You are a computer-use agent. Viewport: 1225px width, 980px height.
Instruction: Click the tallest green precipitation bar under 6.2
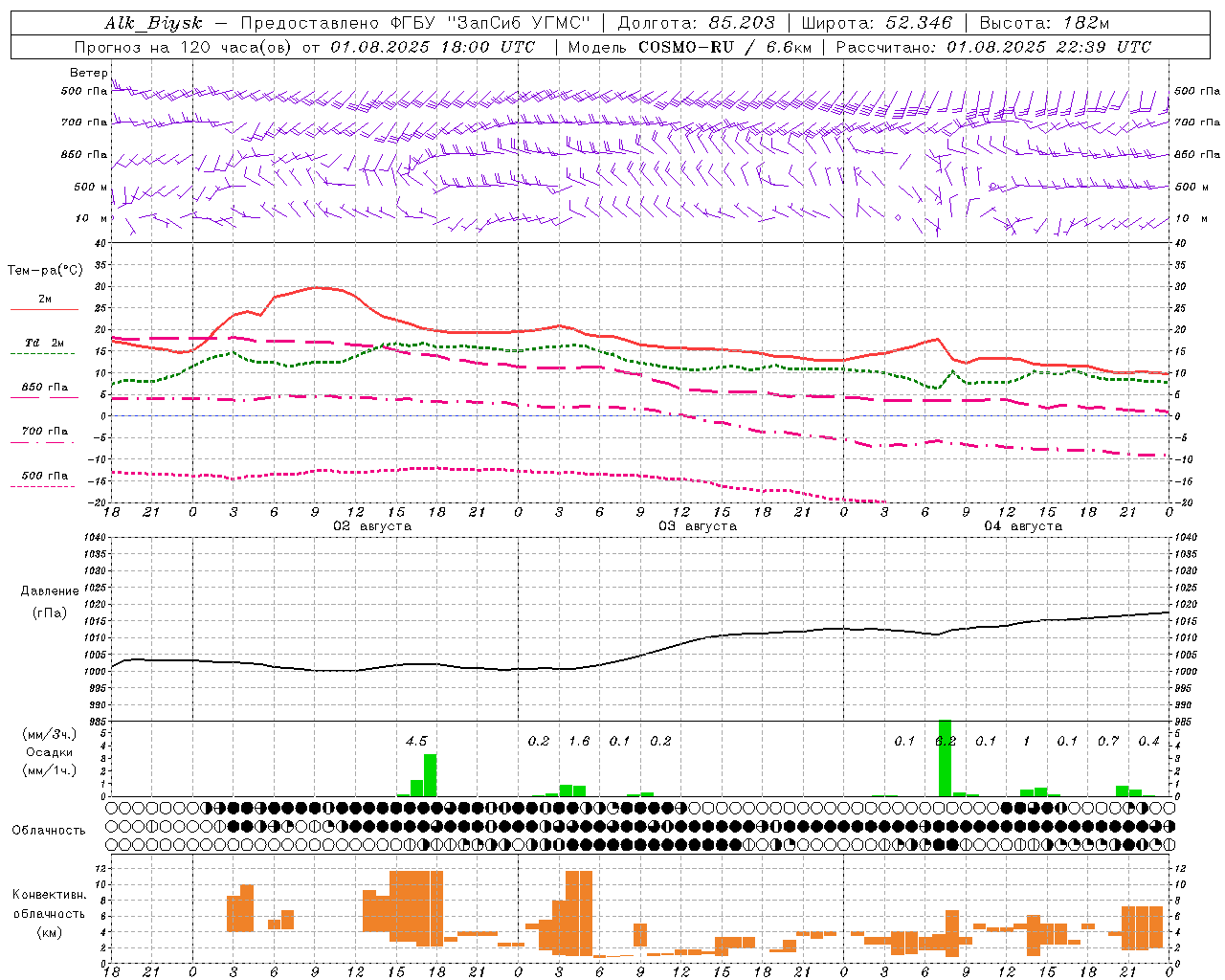pos(946,758)
